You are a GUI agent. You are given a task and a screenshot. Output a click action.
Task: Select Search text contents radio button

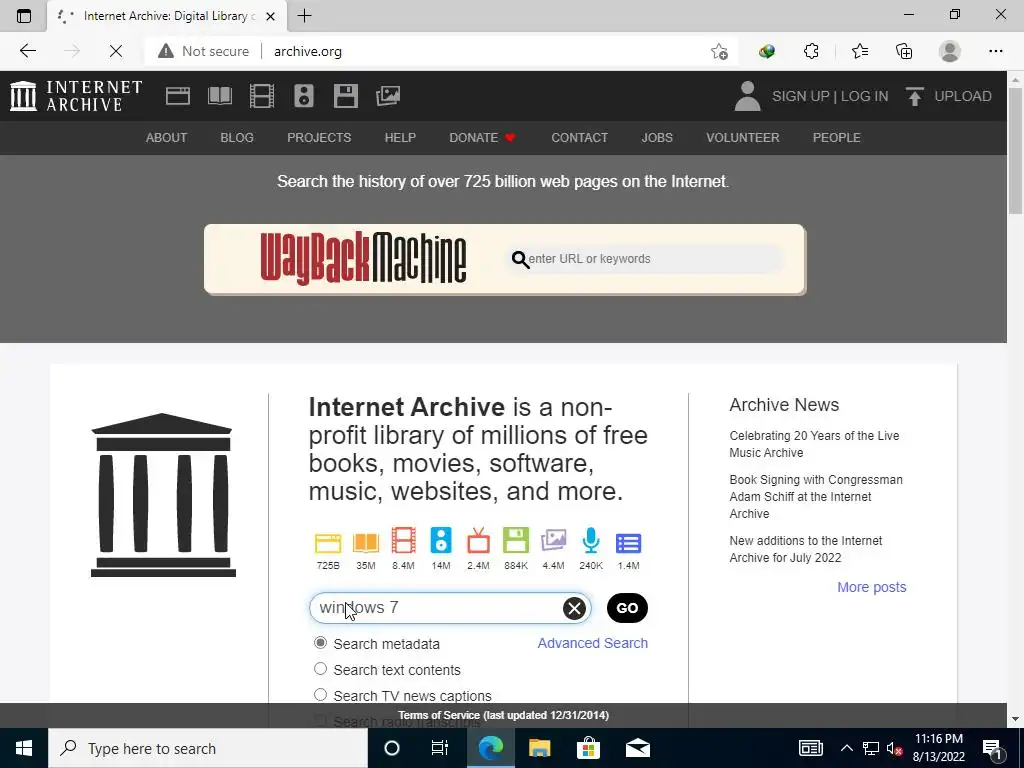point(320,669)
